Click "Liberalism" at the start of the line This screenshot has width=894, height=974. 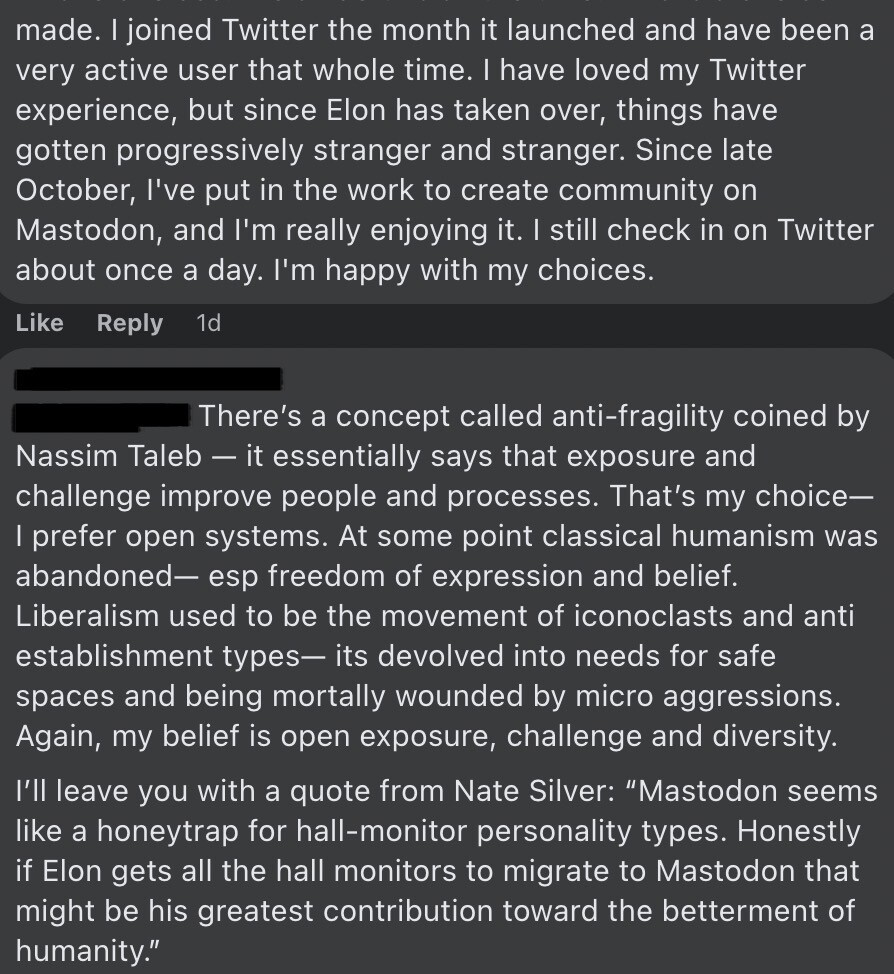[87, 616]
